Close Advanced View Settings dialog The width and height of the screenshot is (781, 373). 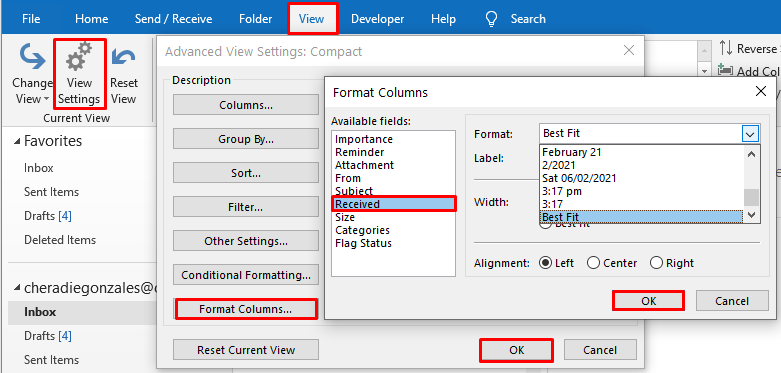click(x=629, y=50)
